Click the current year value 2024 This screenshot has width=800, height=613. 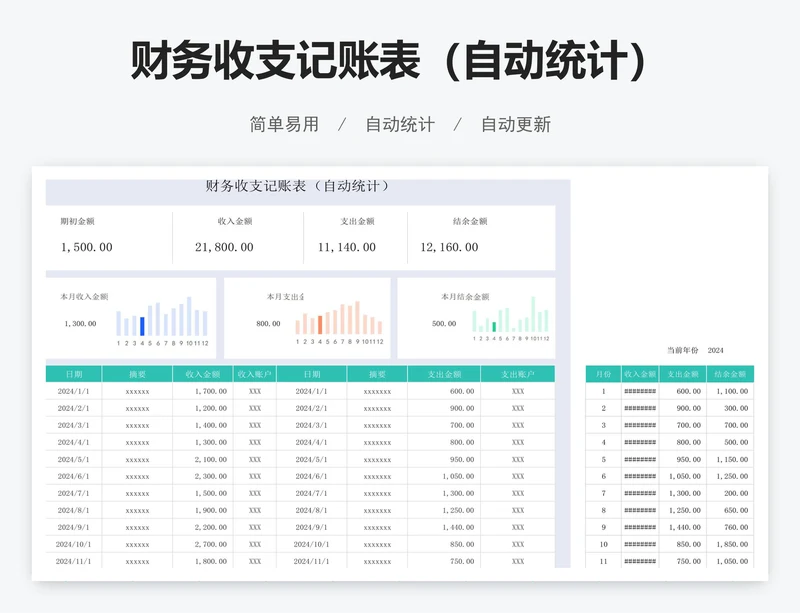coord(715,350)
